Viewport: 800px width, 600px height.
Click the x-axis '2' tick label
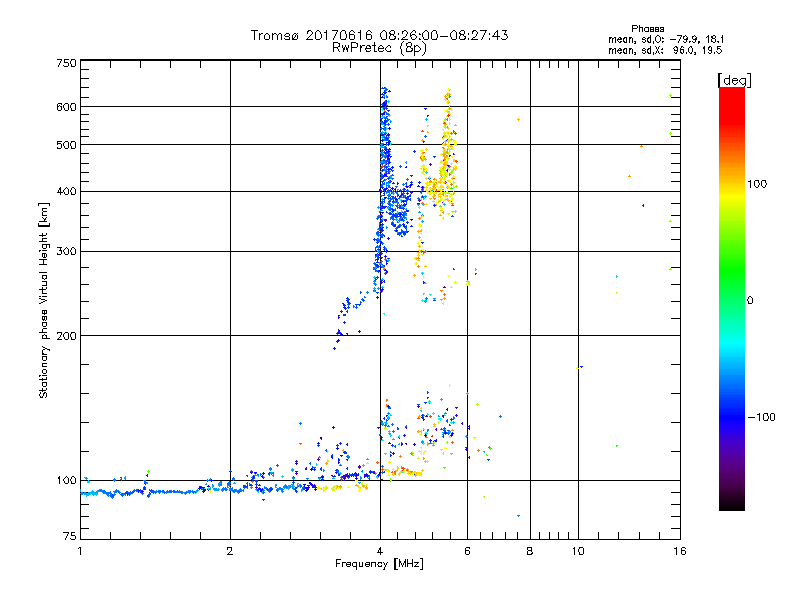coord(230,551)
